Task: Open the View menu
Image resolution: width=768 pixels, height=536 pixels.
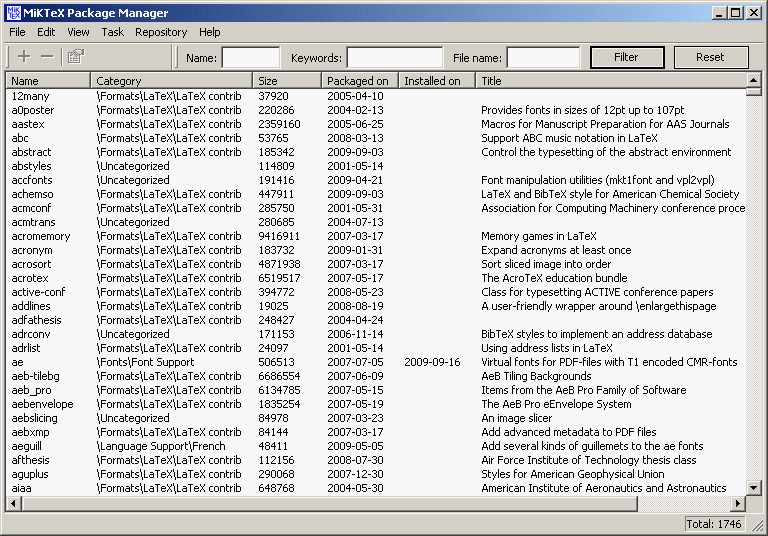Action: click(x=78, y=32)
